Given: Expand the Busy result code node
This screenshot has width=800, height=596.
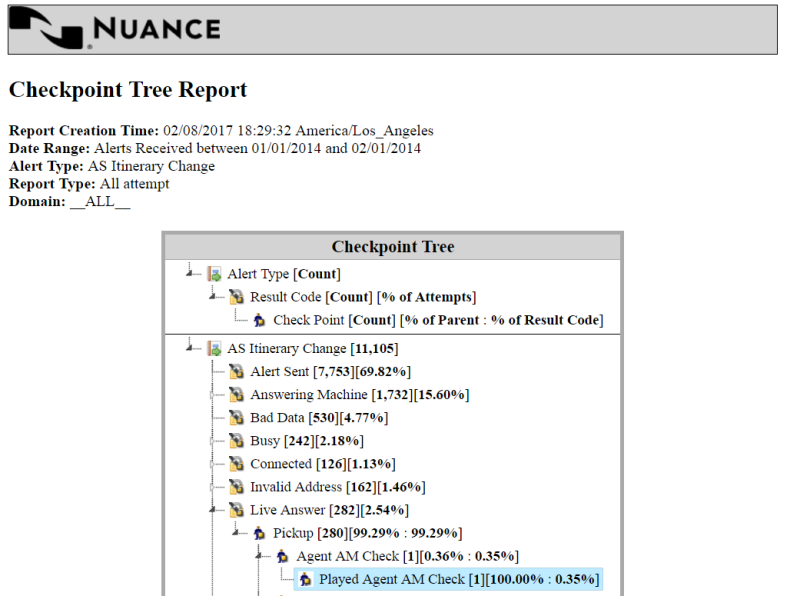Looking at the screenshot, I should click(x=213, y=441).
